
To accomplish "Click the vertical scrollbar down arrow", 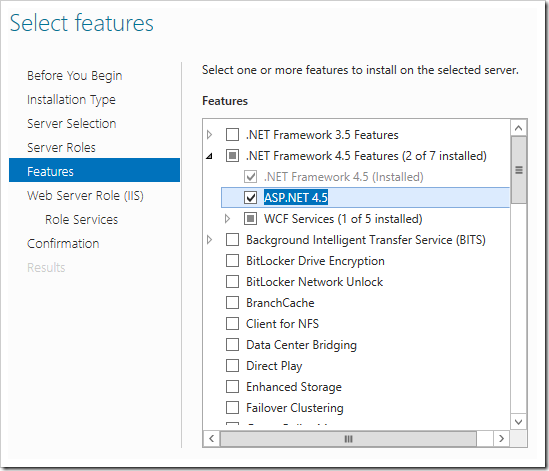I will pyautogui.click(x=519, y=422).
